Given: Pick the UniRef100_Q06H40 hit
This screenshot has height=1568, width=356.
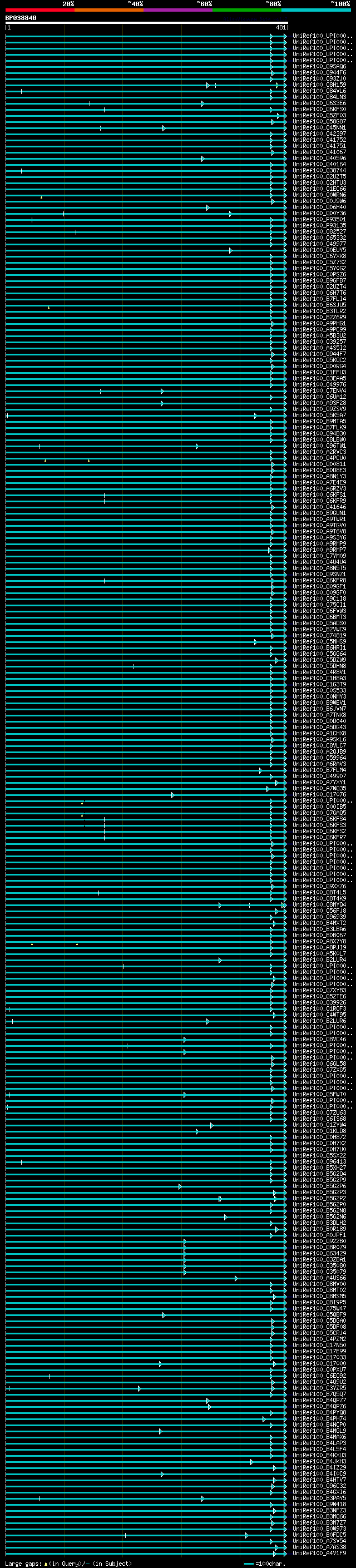Looking at the screenshot, I should coord(319,207).
